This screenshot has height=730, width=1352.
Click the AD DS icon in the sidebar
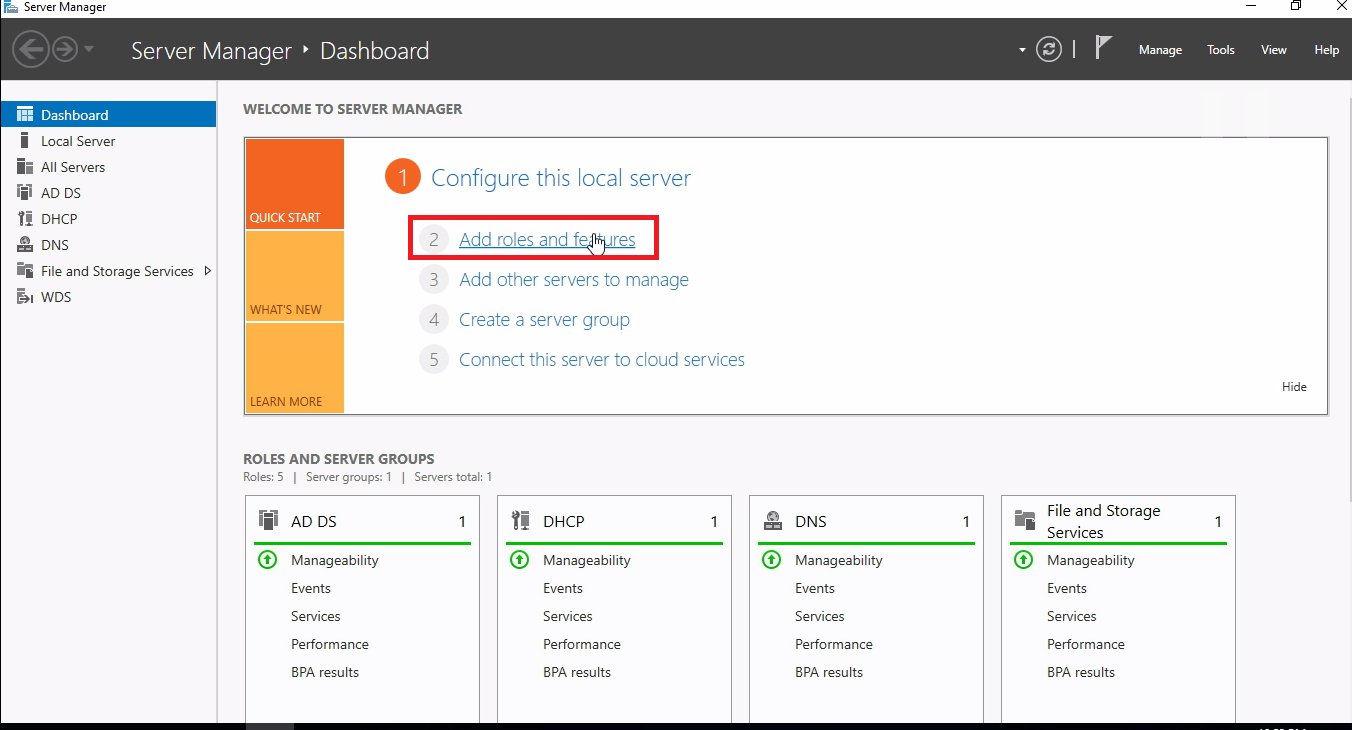pos(25,193)
